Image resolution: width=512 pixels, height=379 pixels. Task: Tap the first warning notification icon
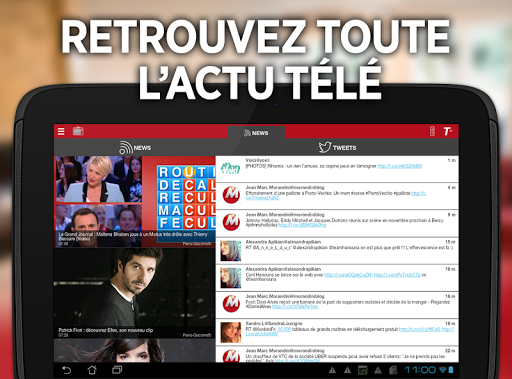click(x=332, y=370)
